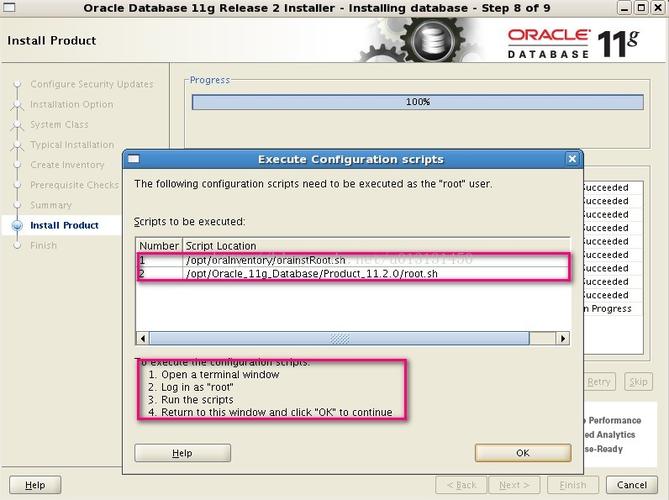The image size is (669, 500).
Task: Click the 100% progress bar
Action: coord(418,102)
